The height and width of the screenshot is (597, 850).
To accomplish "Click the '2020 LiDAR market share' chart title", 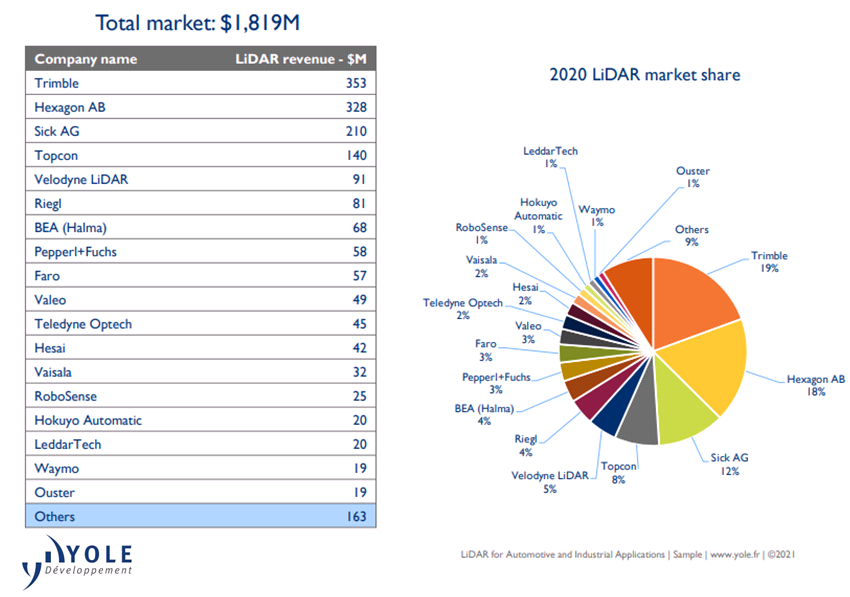I will click(x=645, y=75).
